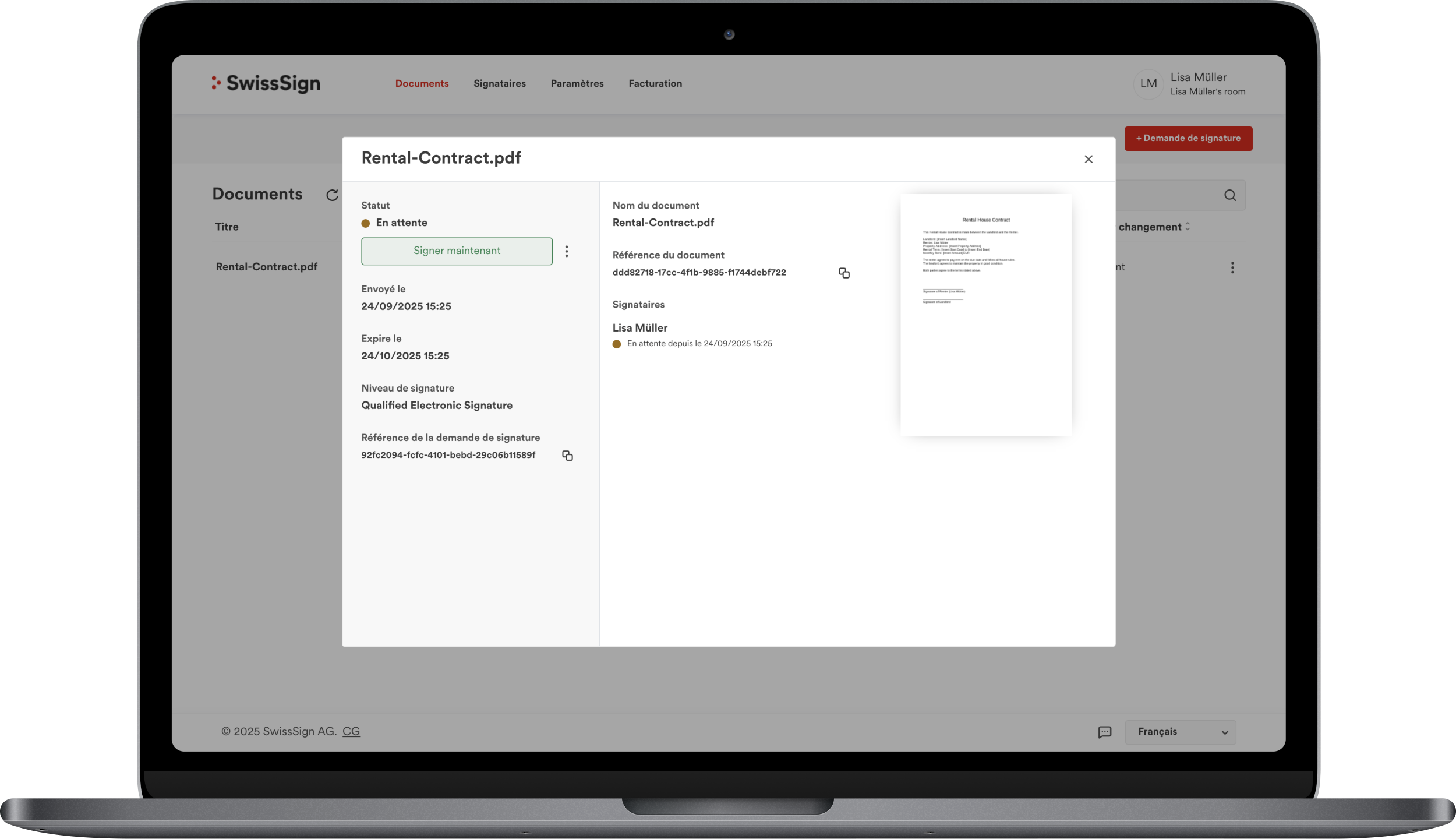
Task: Open the CG terms link
Action: [x=351, y=732]
